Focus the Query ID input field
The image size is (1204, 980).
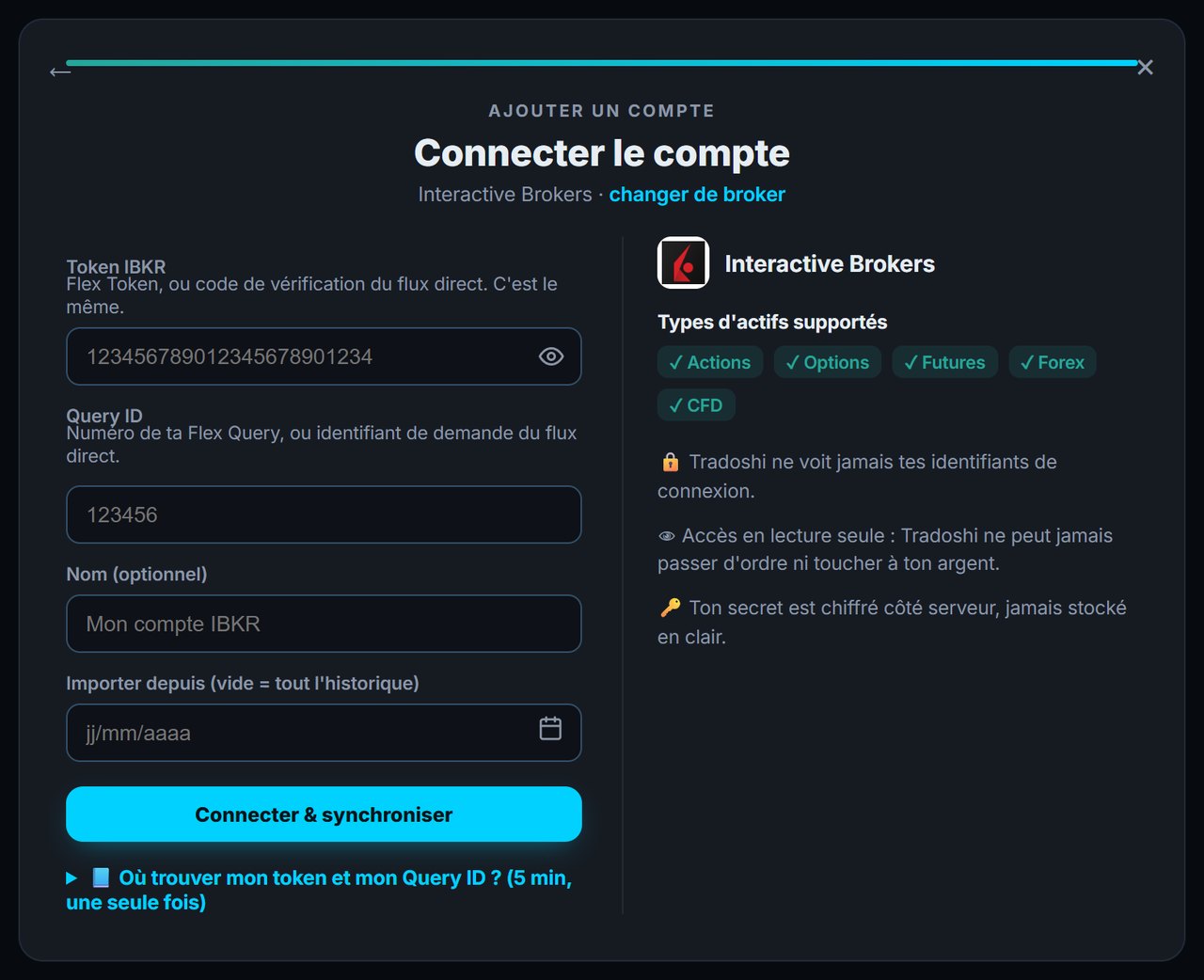[324, 514]
